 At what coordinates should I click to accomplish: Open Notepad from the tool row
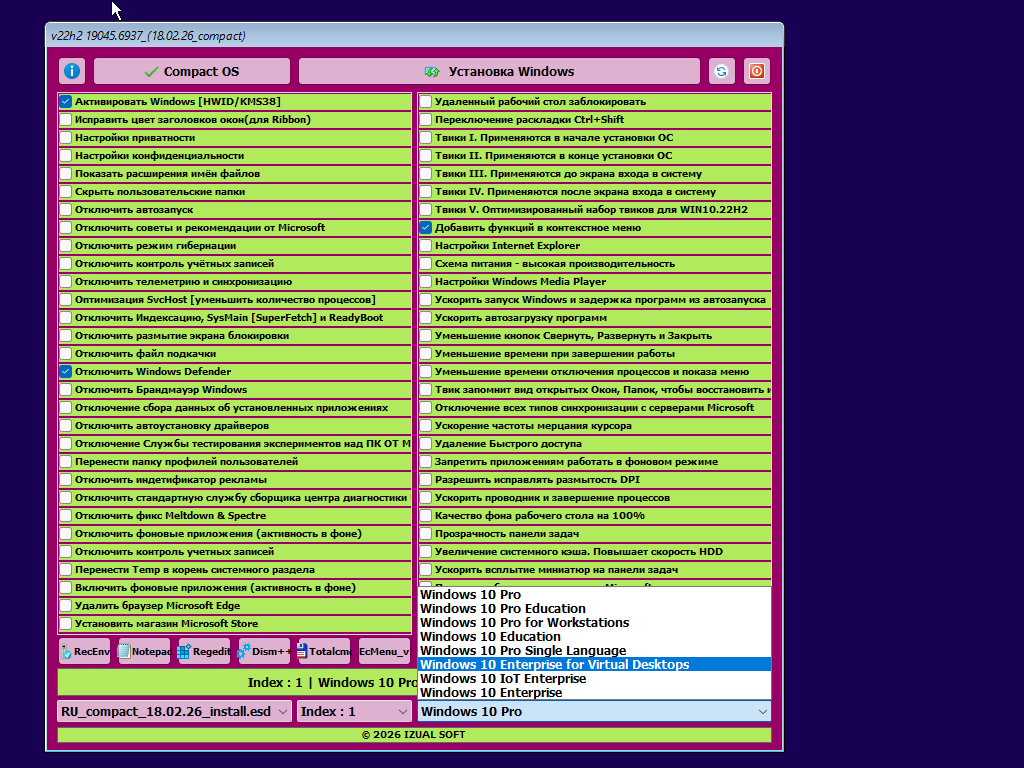[144, 651]
